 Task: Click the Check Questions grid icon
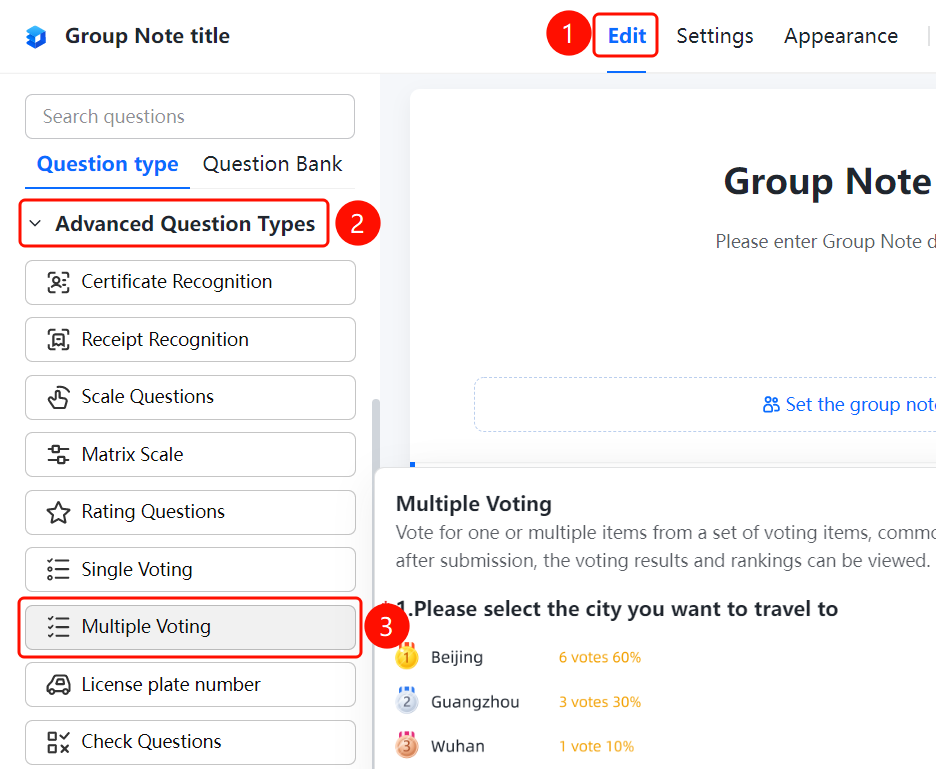pyautogui.click(x=58, y=742)
